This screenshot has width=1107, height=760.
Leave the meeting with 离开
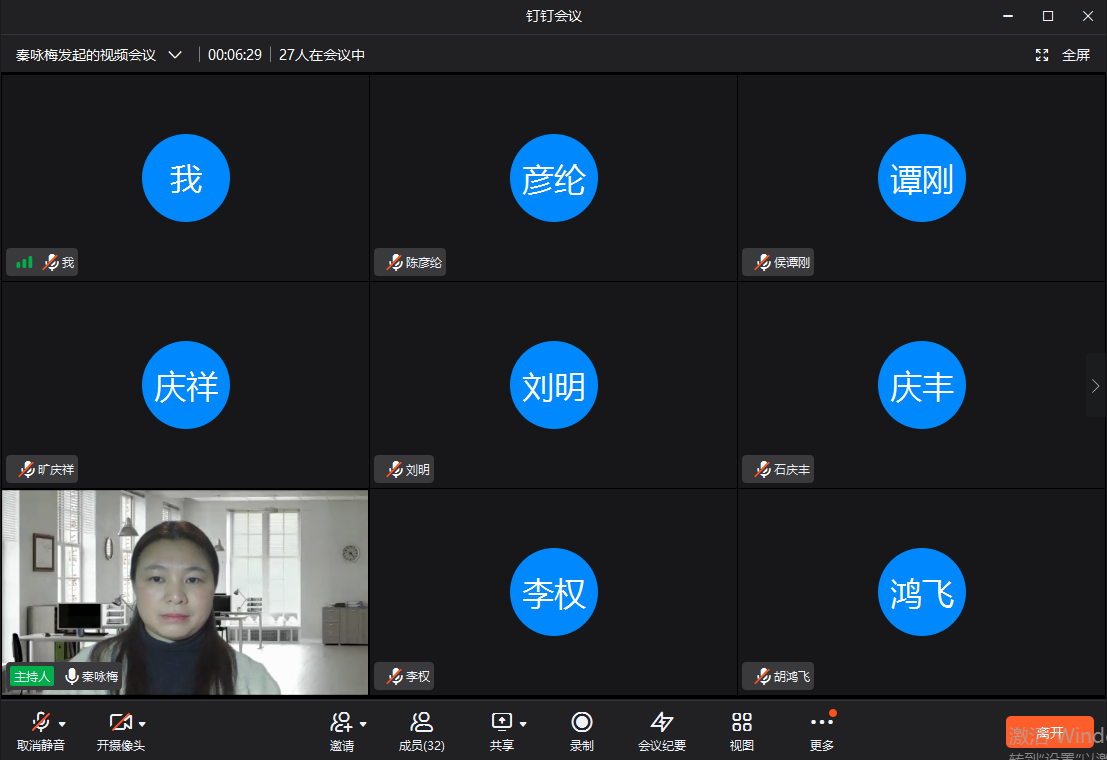[x=1049, y=732]
